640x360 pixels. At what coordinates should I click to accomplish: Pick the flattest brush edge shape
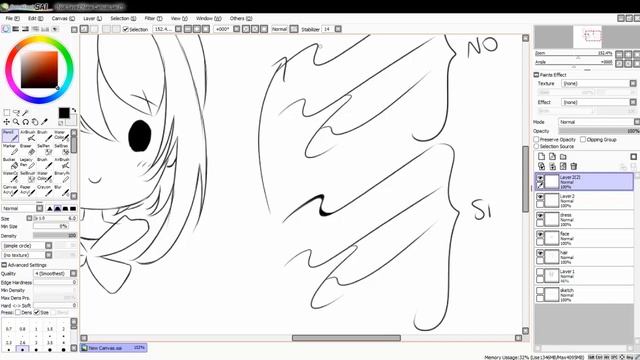[73, 208]
